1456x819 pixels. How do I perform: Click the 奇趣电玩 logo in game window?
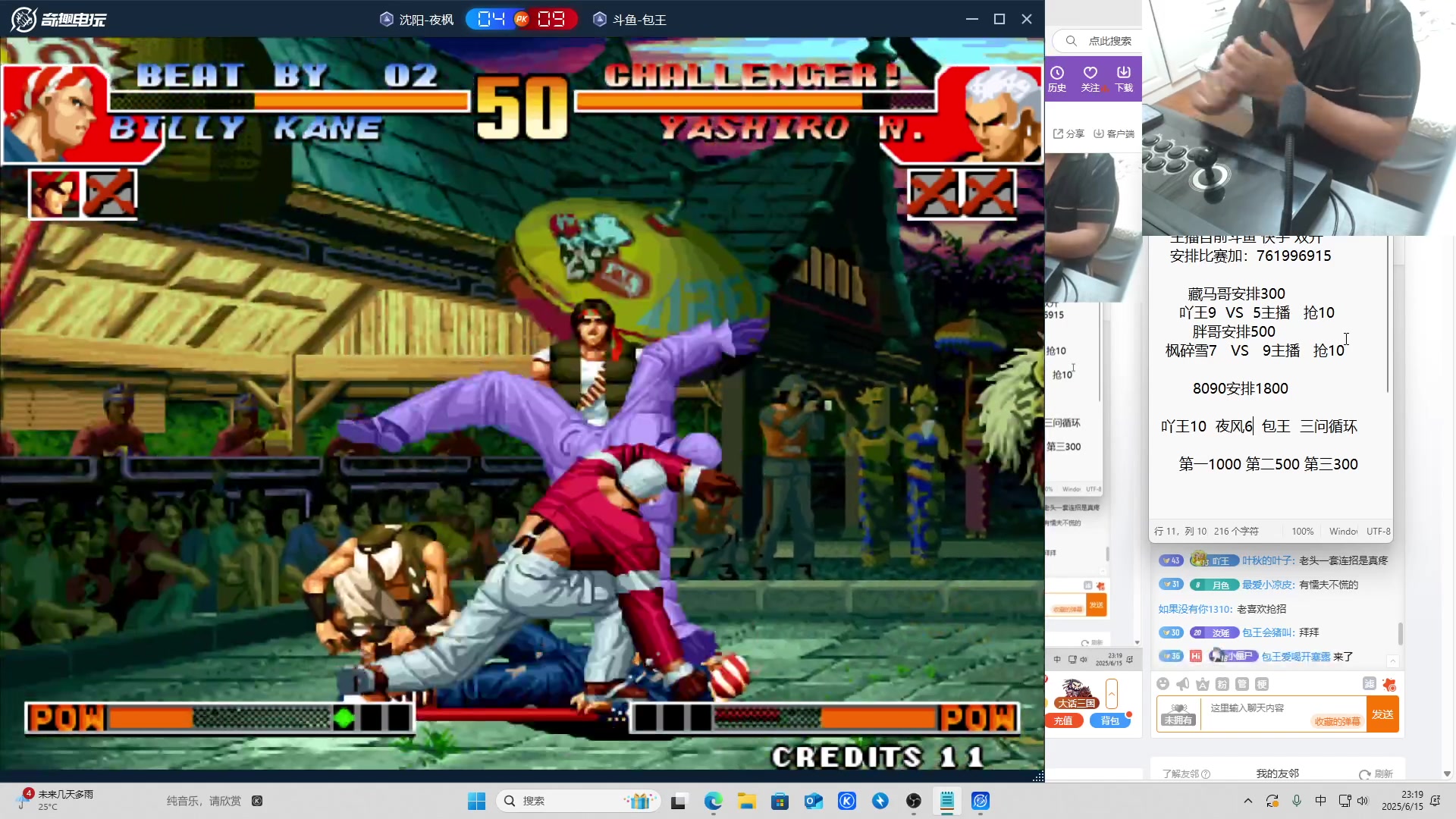pos(58,19)
